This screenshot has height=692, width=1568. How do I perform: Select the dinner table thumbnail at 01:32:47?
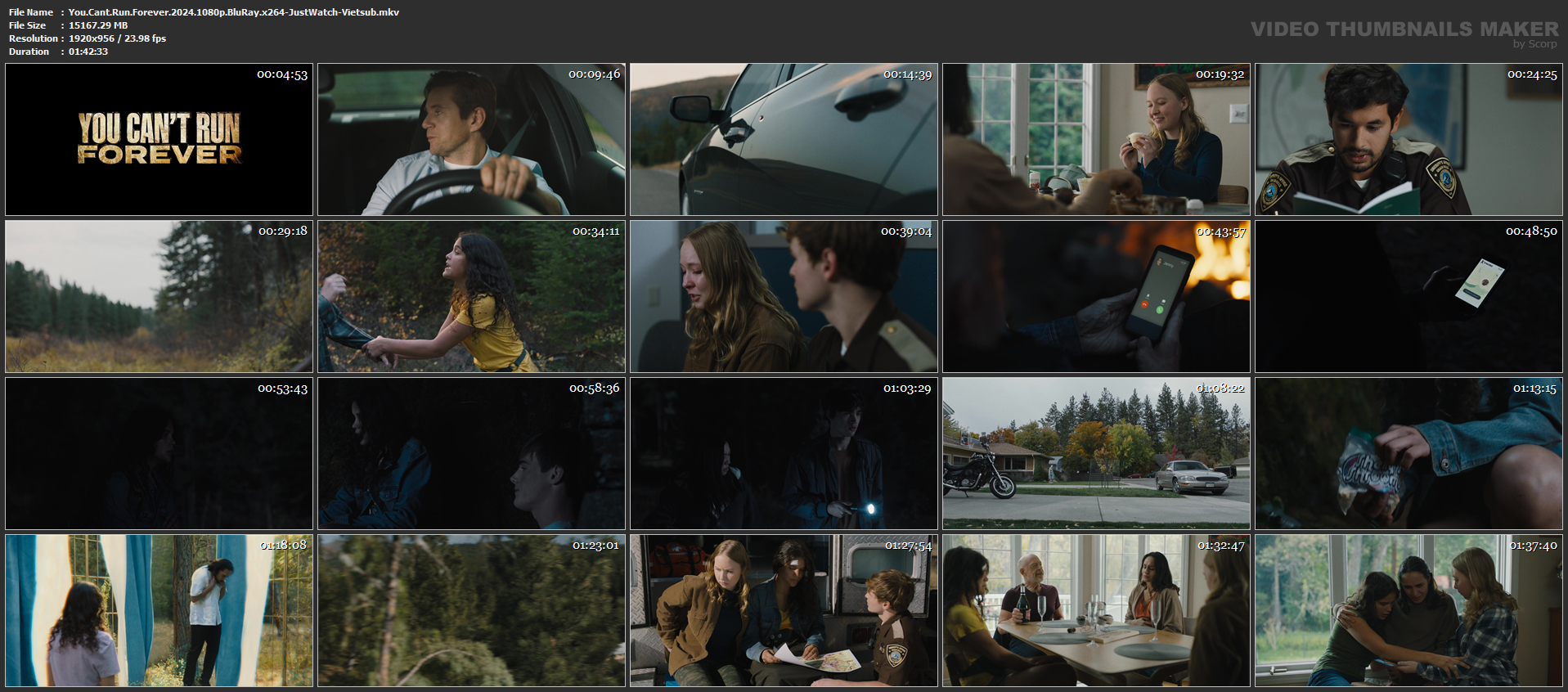point(1096,611)
